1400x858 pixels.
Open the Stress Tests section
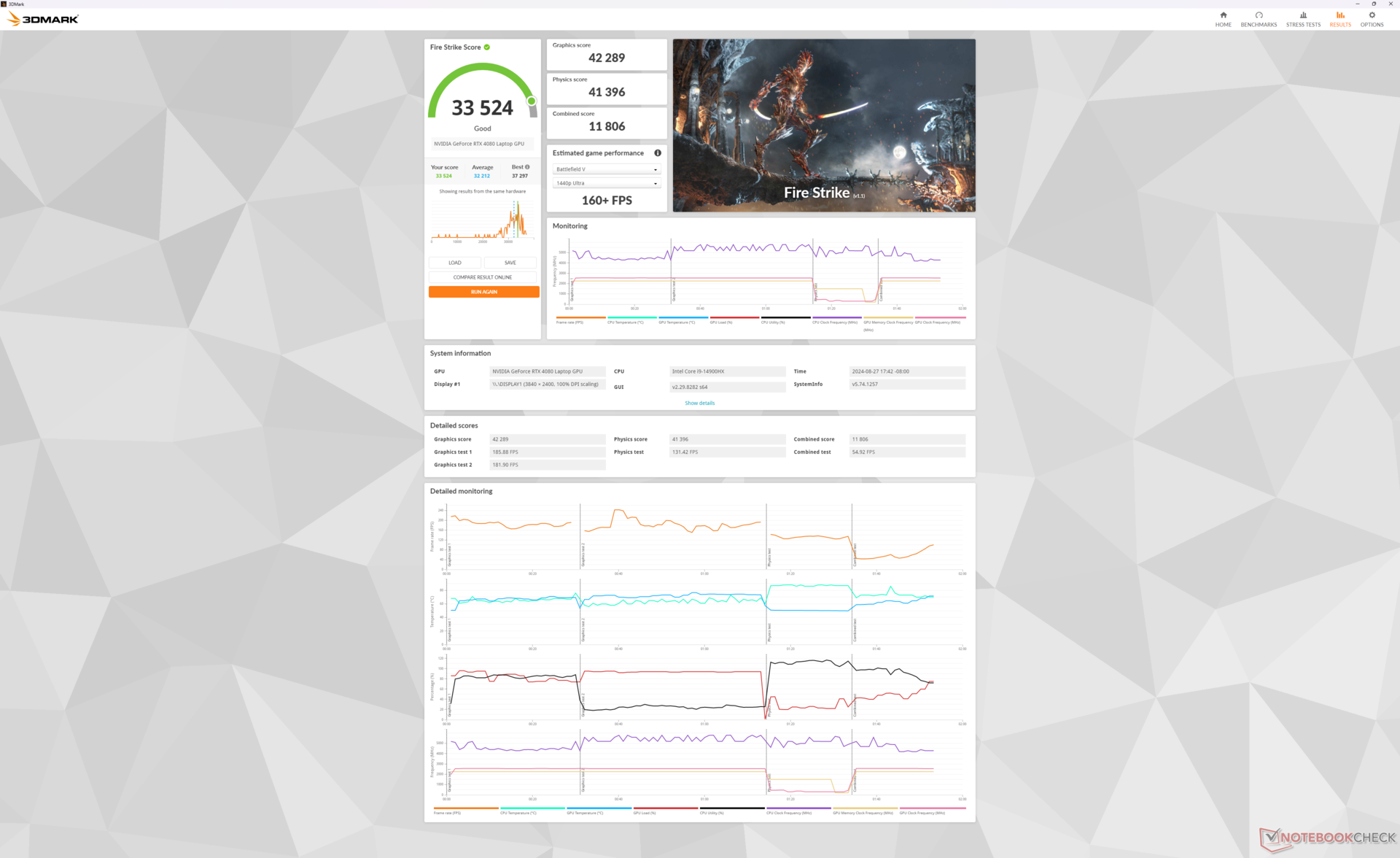coord(1303,19)
